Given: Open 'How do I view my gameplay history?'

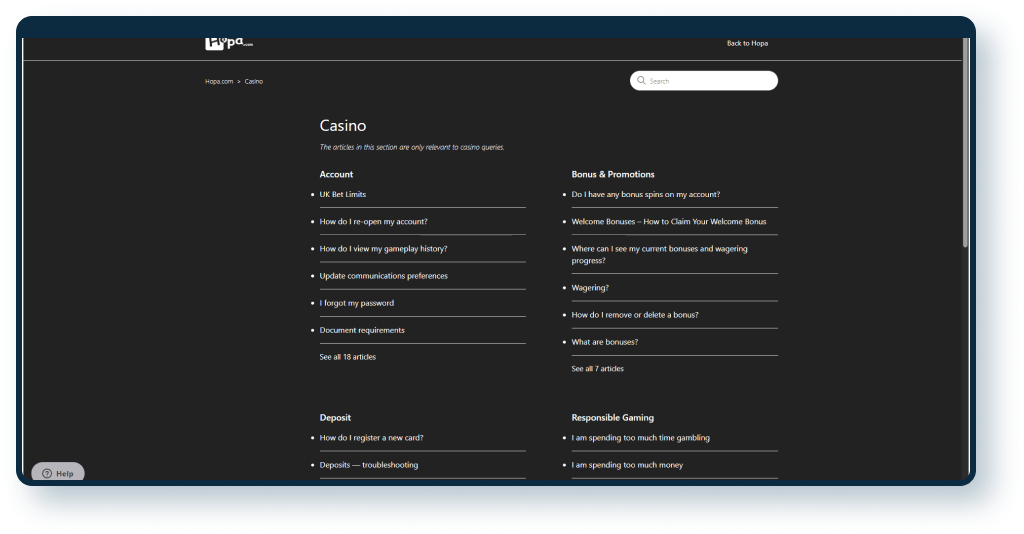Looking at the screenshot, I should pos(383,248).
